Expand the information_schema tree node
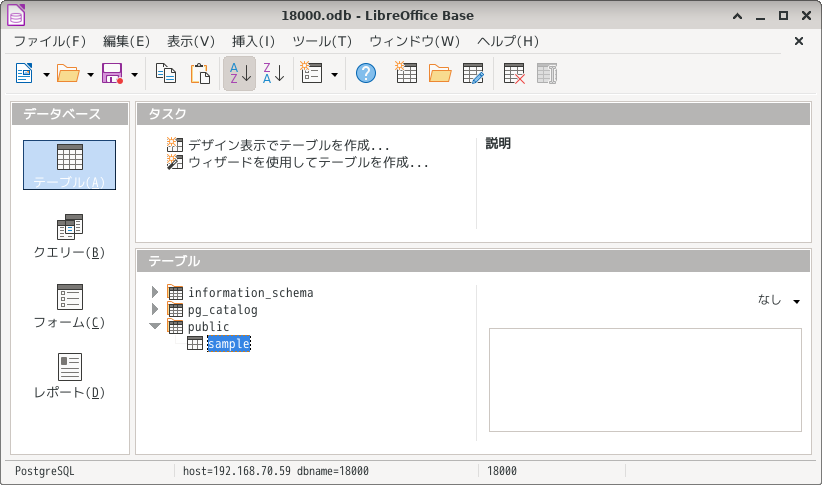 coord(155,292)
